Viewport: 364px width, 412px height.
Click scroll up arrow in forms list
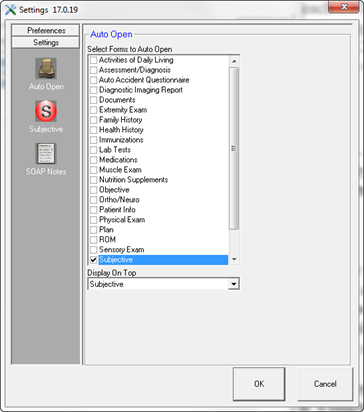(x=234, y=61)
